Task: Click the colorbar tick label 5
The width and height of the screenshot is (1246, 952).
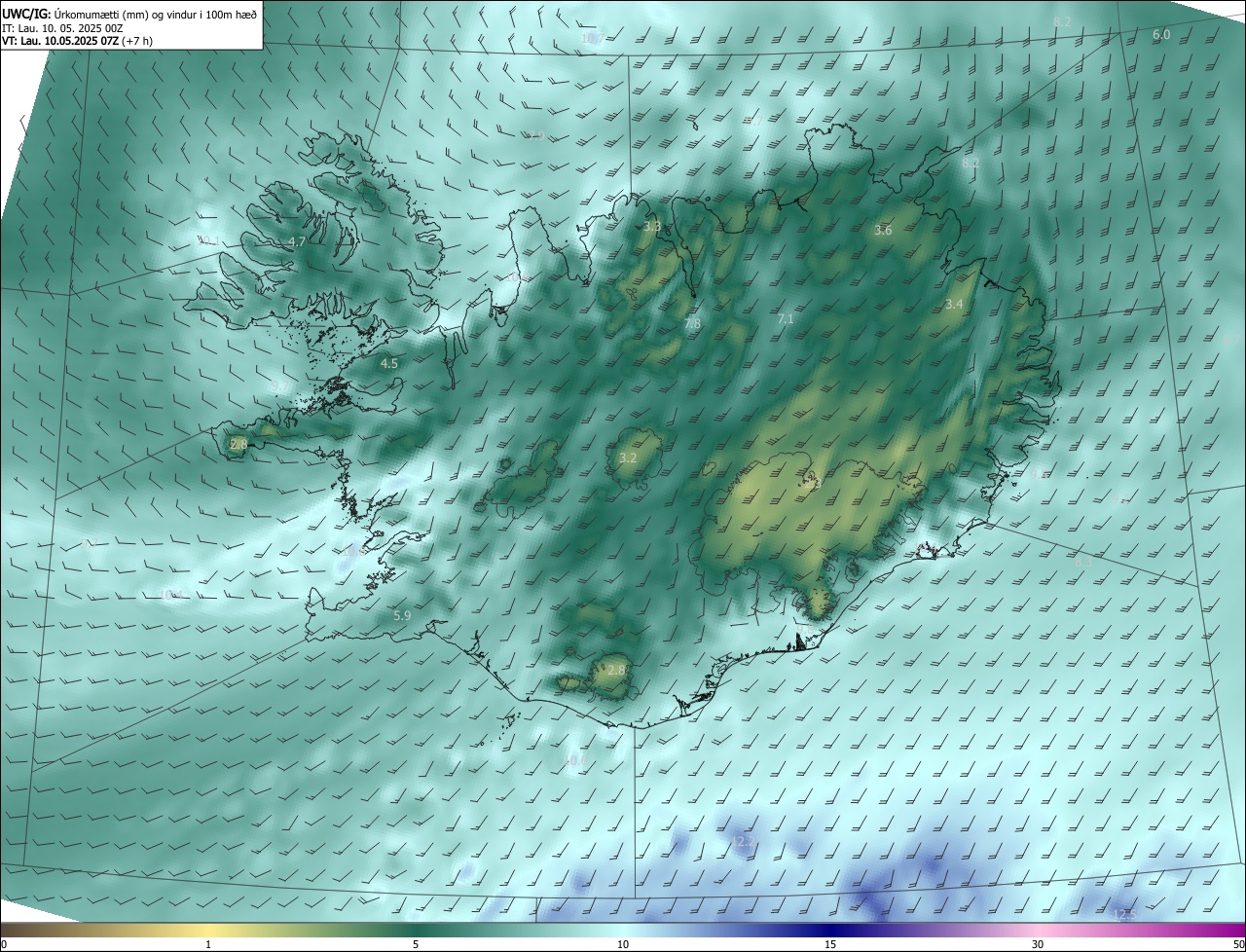Action: [x=416, y=944]
